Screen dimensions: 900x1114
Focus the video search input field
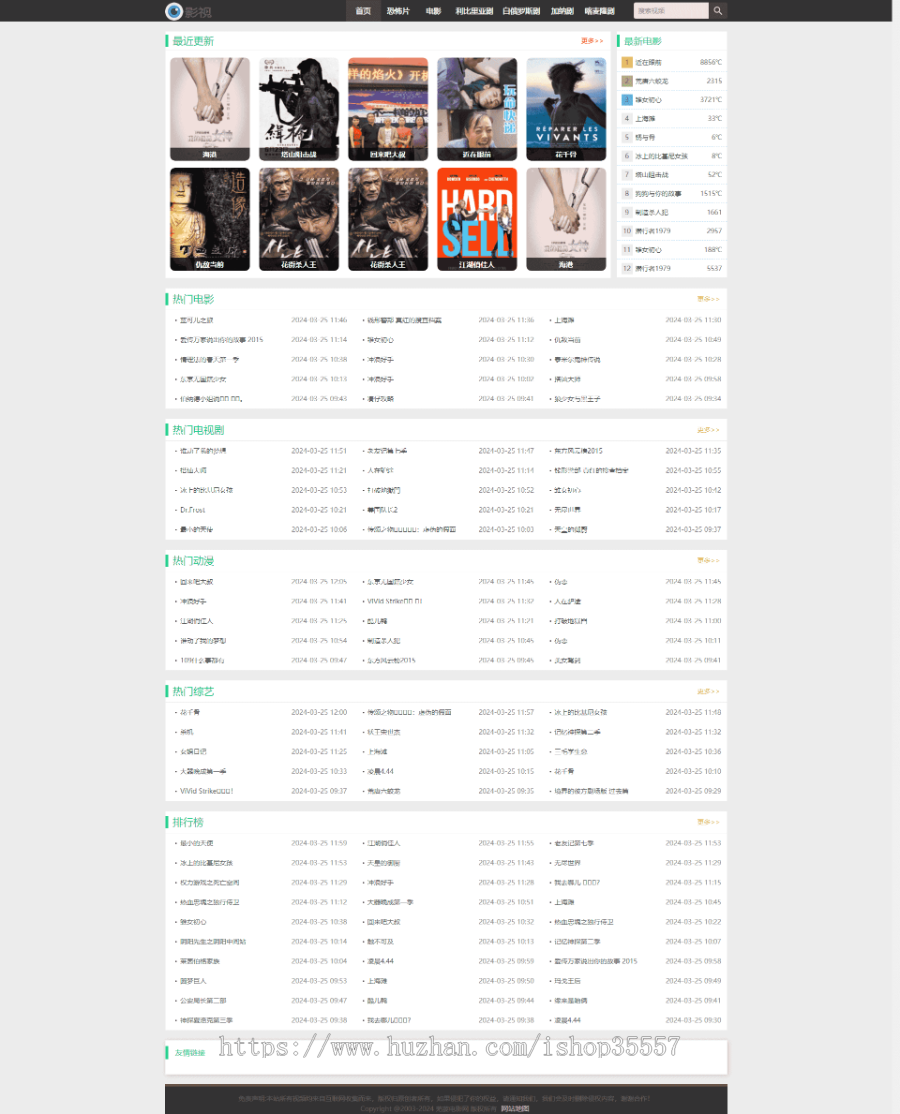(x=671, y=11)
